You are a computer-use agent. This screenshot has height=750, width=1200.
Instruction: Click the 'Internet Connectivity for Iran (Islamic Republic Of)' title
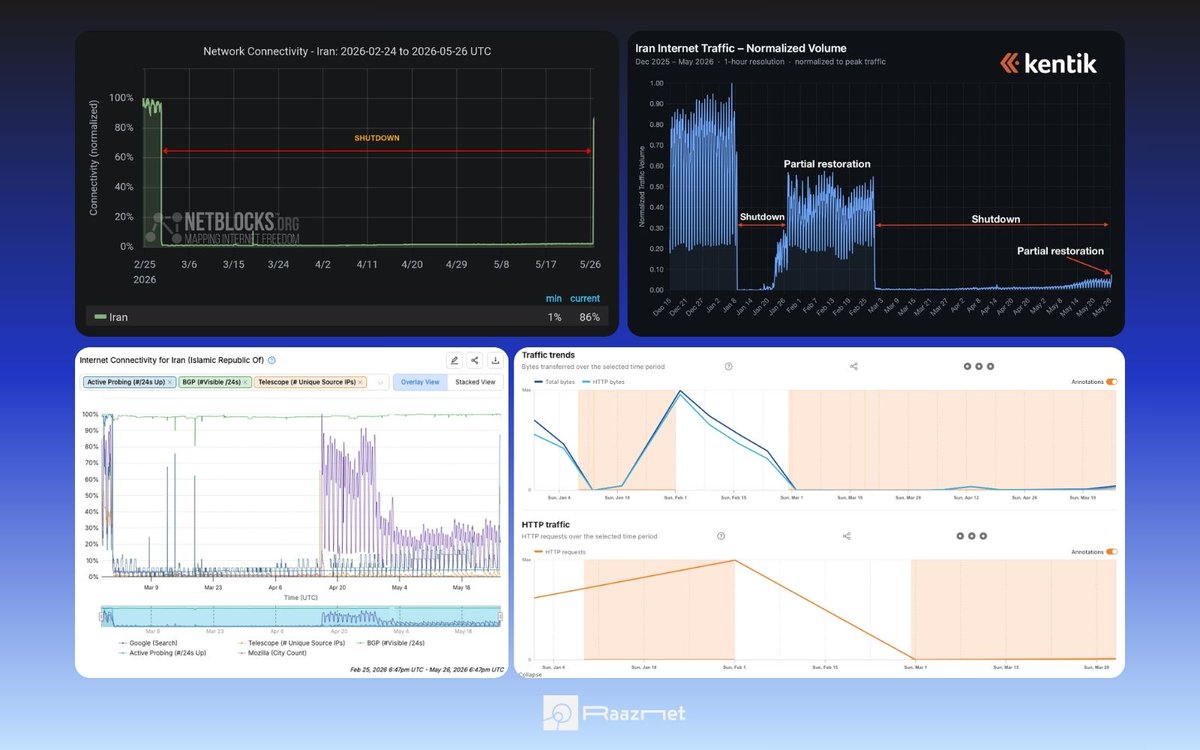[172, 360]
